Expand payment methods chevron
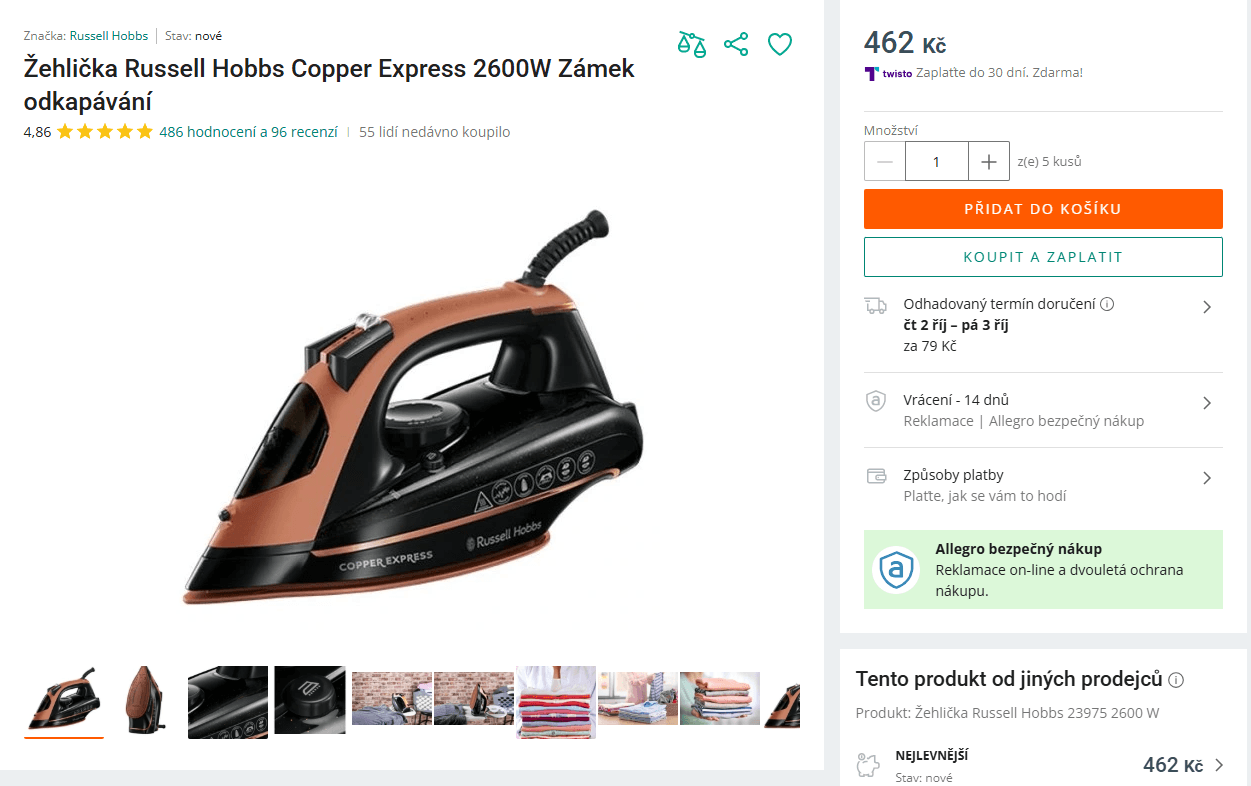 (1207, 478)
